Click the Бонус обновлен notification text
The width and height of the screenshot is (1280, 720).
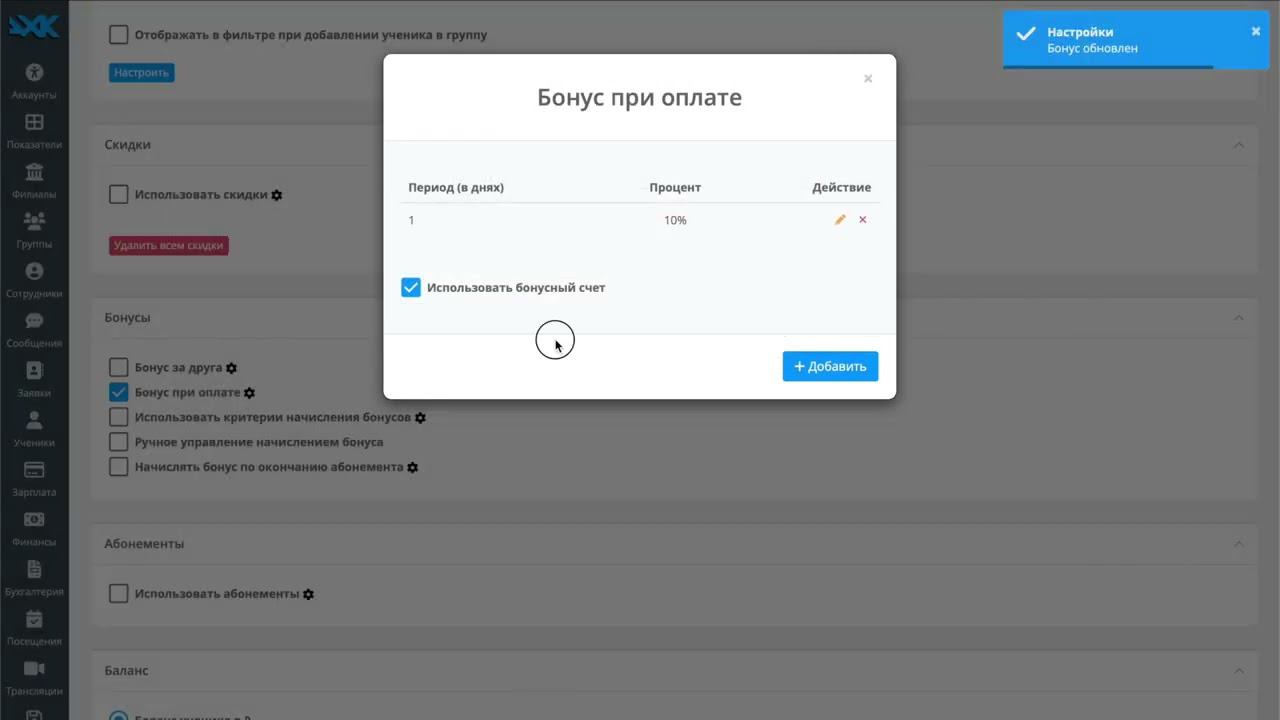coord(1092,48)
